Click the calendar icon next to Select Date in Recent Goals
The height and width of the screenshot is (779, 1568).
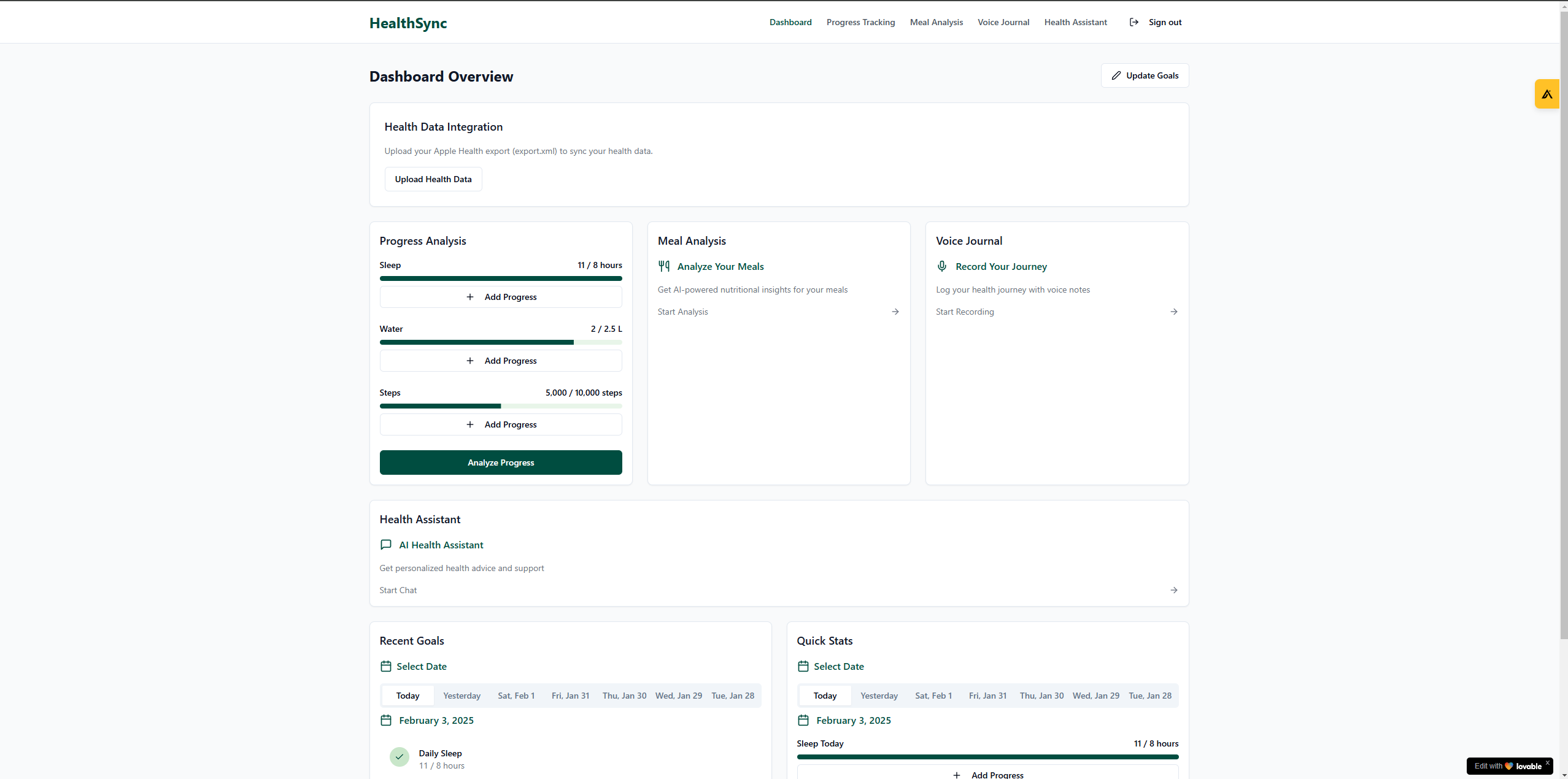click(x=386, y=666)
